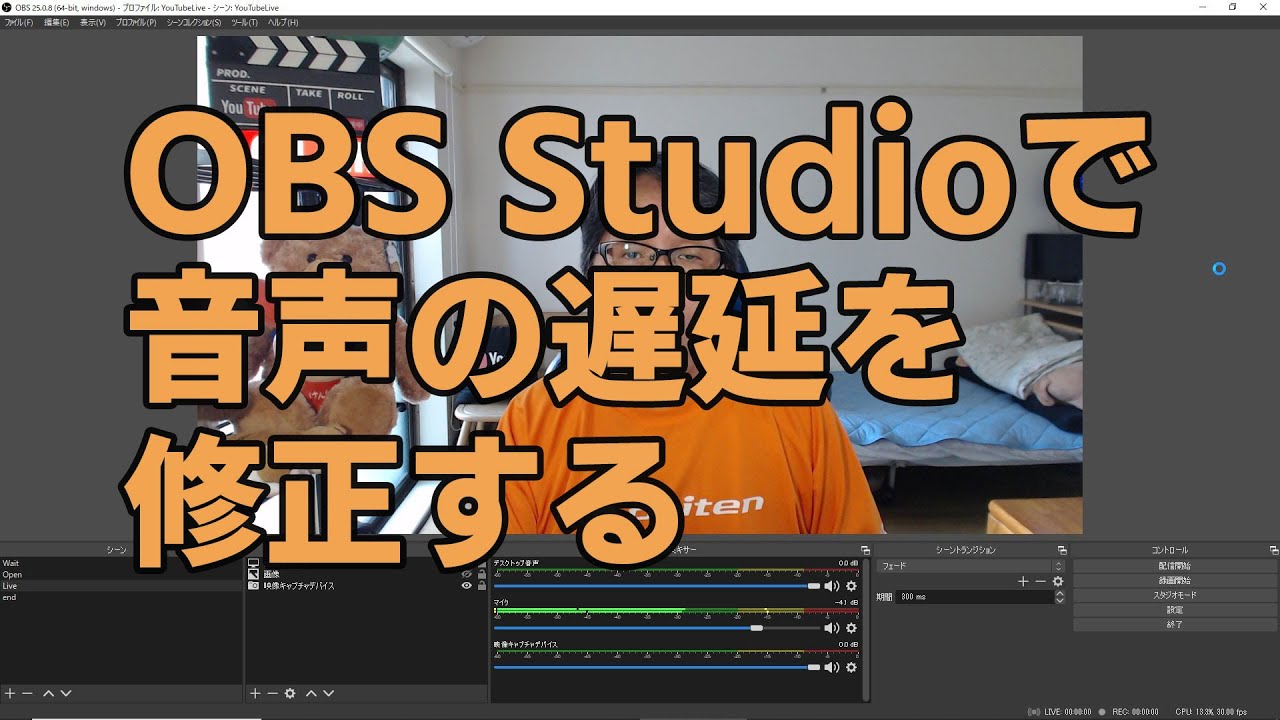Move scene down in Scenes list

[x=66, y=693]
